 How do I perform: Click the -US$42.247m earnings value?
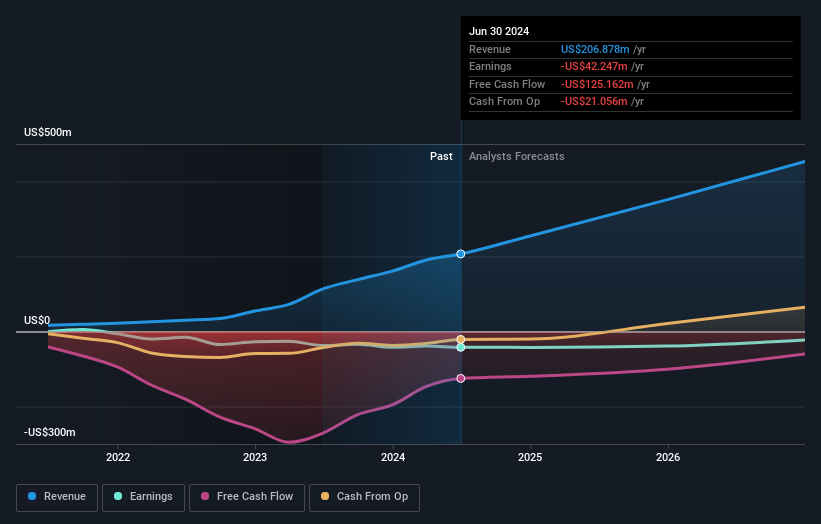point(594,66)
